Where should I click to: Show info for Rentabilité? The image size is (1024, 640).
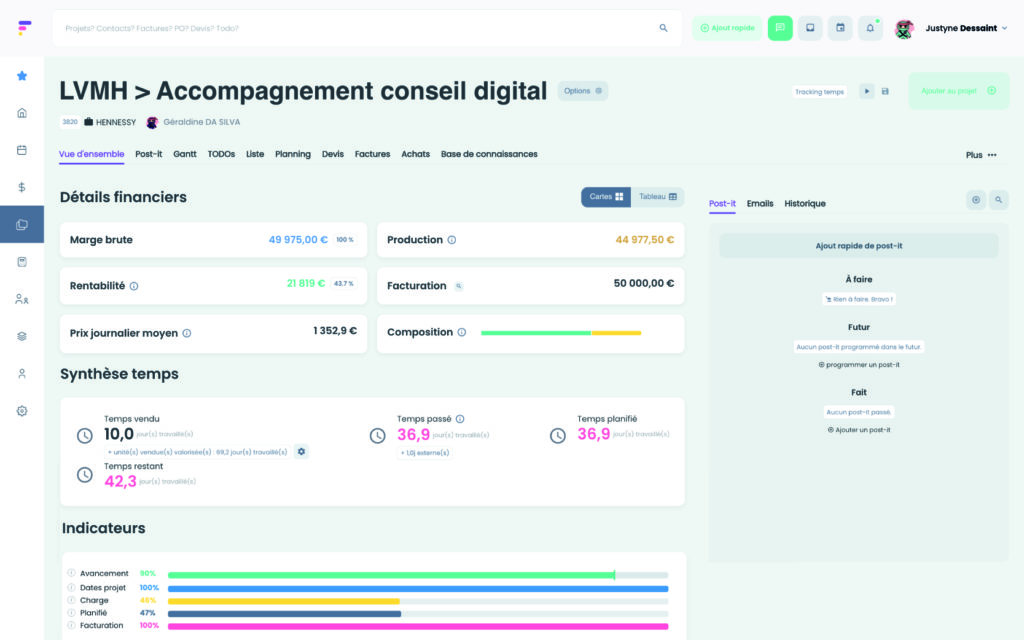(134, 286)
